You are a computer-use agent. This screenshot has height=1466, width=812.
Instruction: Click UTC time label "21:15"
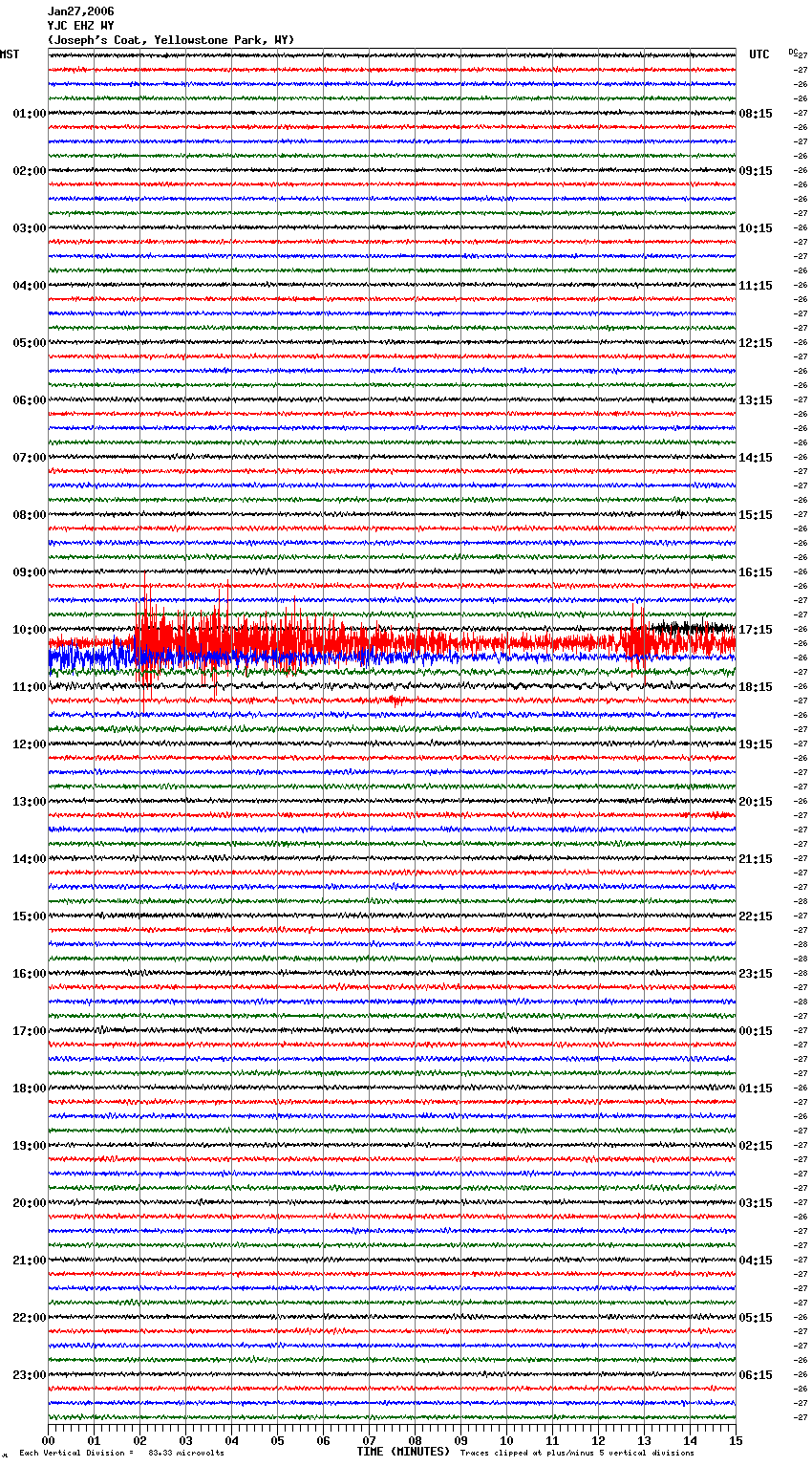coord(756,859)
